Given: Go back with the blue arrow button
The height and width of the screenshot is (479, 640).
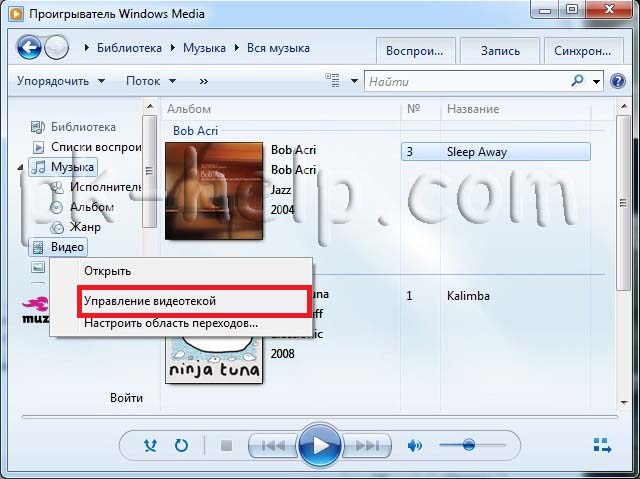Looking at the screenshot, I should 29,48.
